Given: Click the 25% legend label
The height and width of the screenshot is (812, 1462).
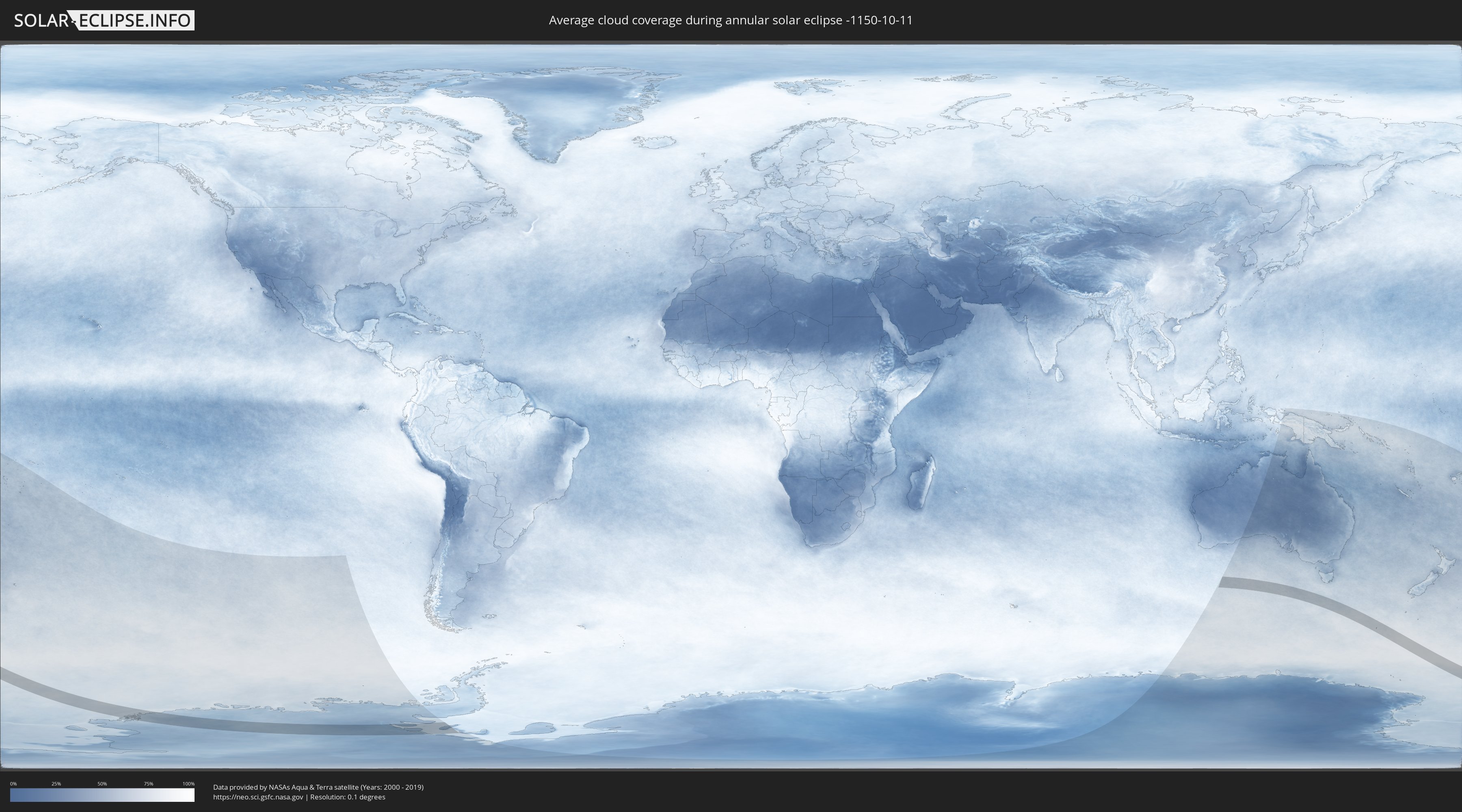Looking at the screenshot, I should pos(56,784).
